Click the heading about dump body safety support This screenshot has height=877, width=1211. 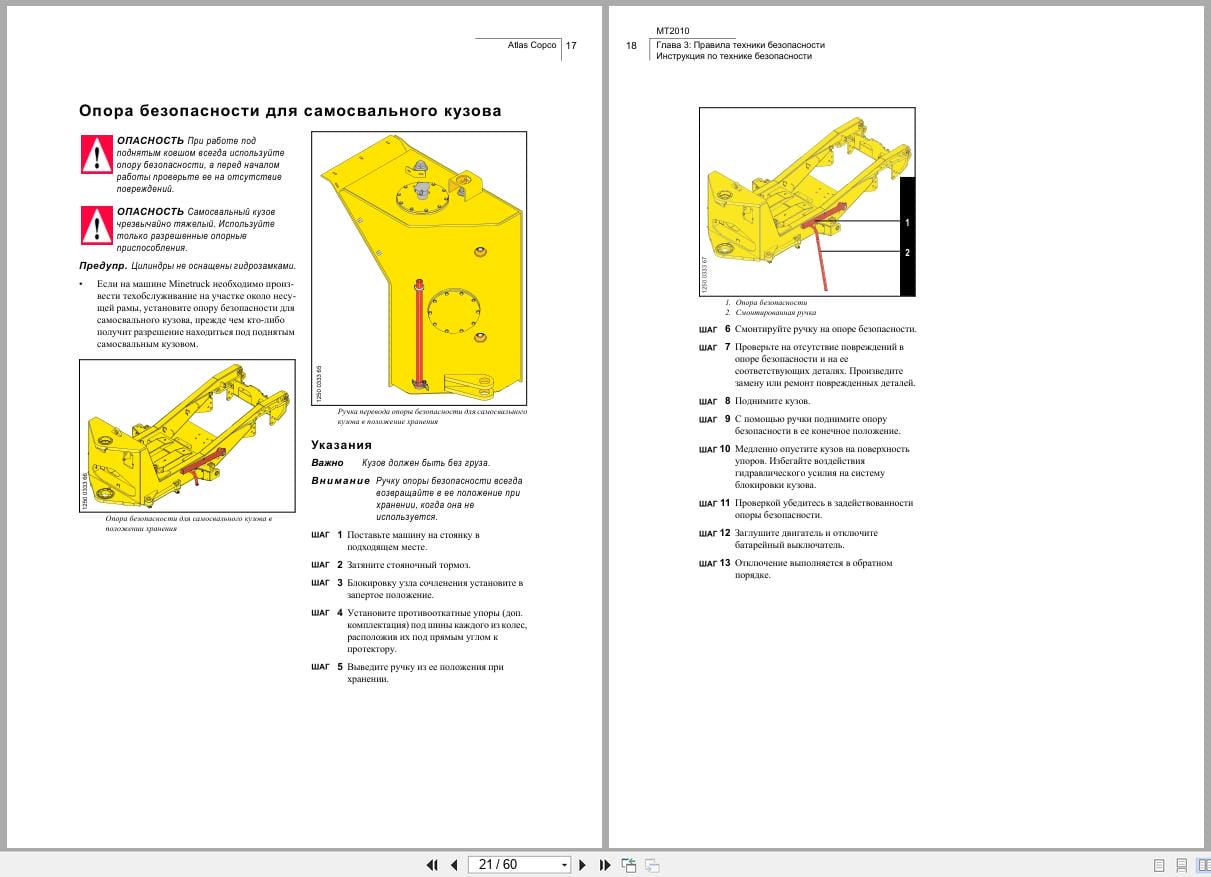(290, 111)
